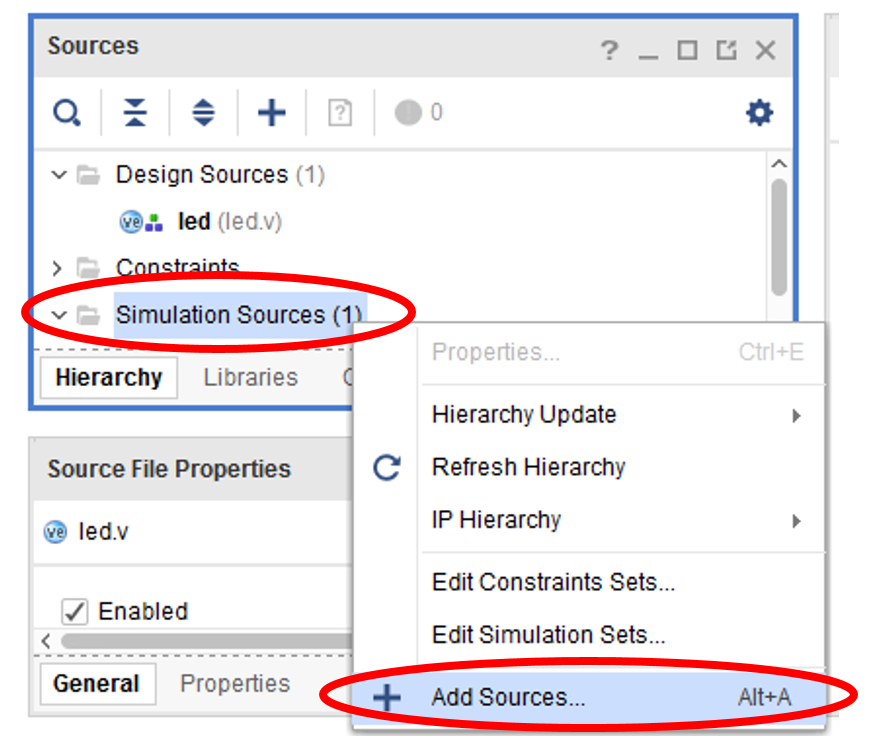The width and height of the screenshot is (881, 741).
Task: Collapse the Design Sources folder
Action: coord(59,176)
